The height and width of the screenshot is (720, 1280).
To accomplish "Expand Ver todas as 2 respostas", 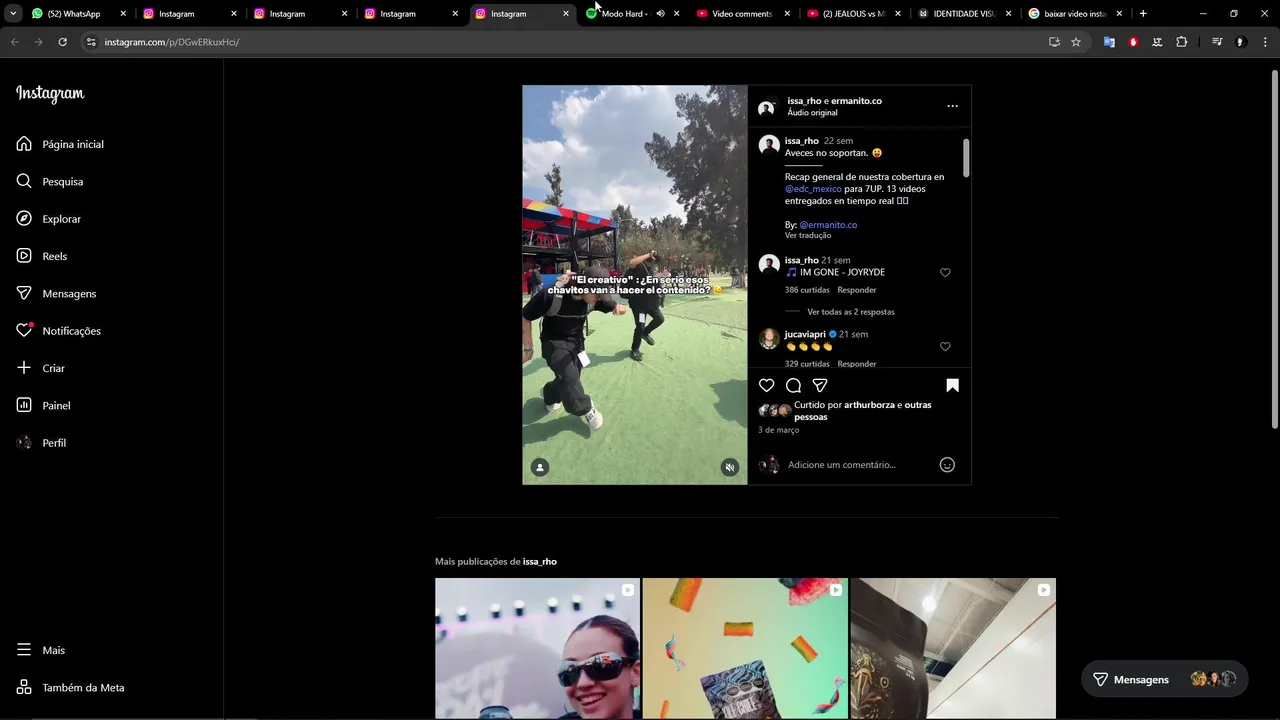I will pyautogui.click(x=851, y=312).
